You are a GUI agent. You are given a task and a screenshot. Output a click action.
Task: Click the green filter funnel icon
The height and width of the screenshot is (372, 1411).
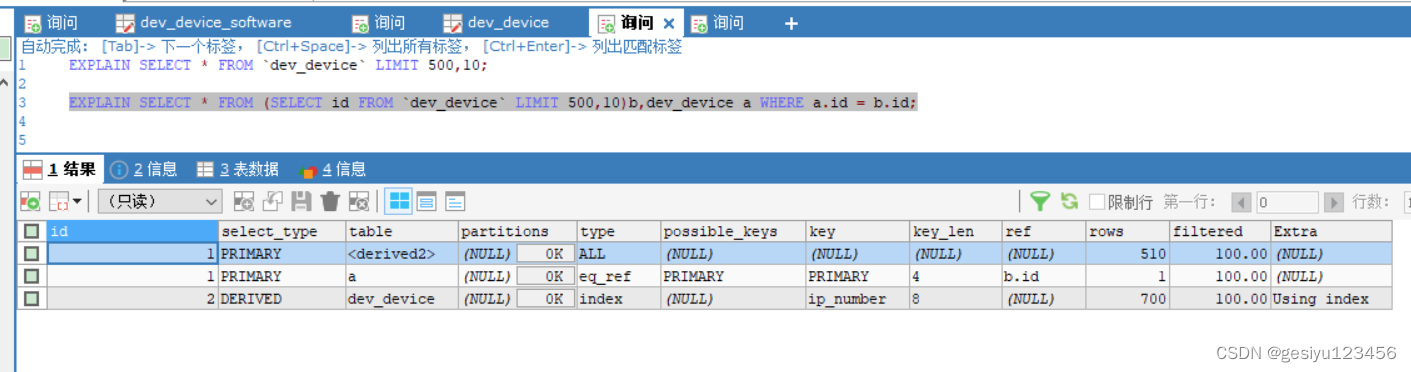1040,201
